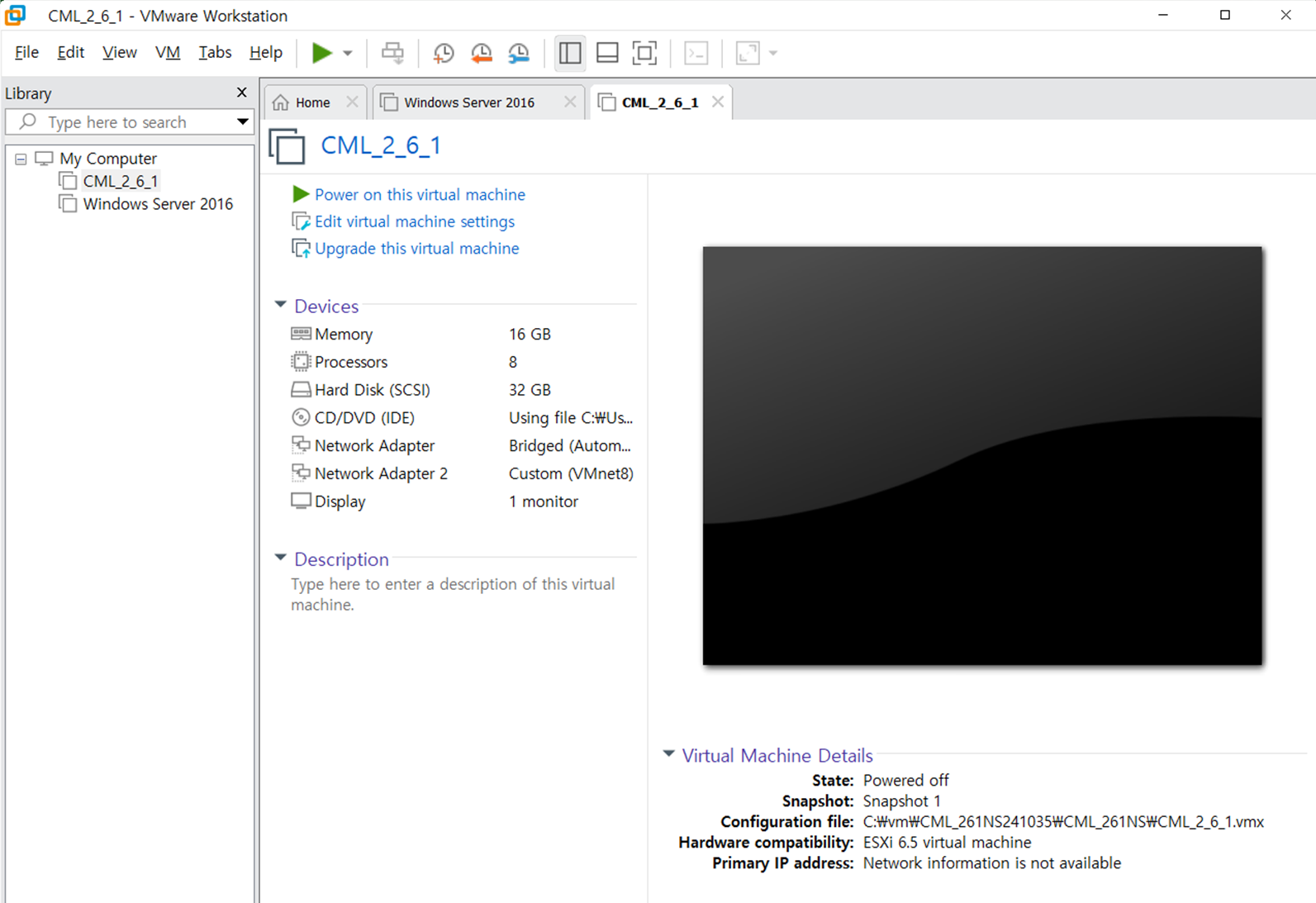Click the description text entry area

(x=453, y=594)
